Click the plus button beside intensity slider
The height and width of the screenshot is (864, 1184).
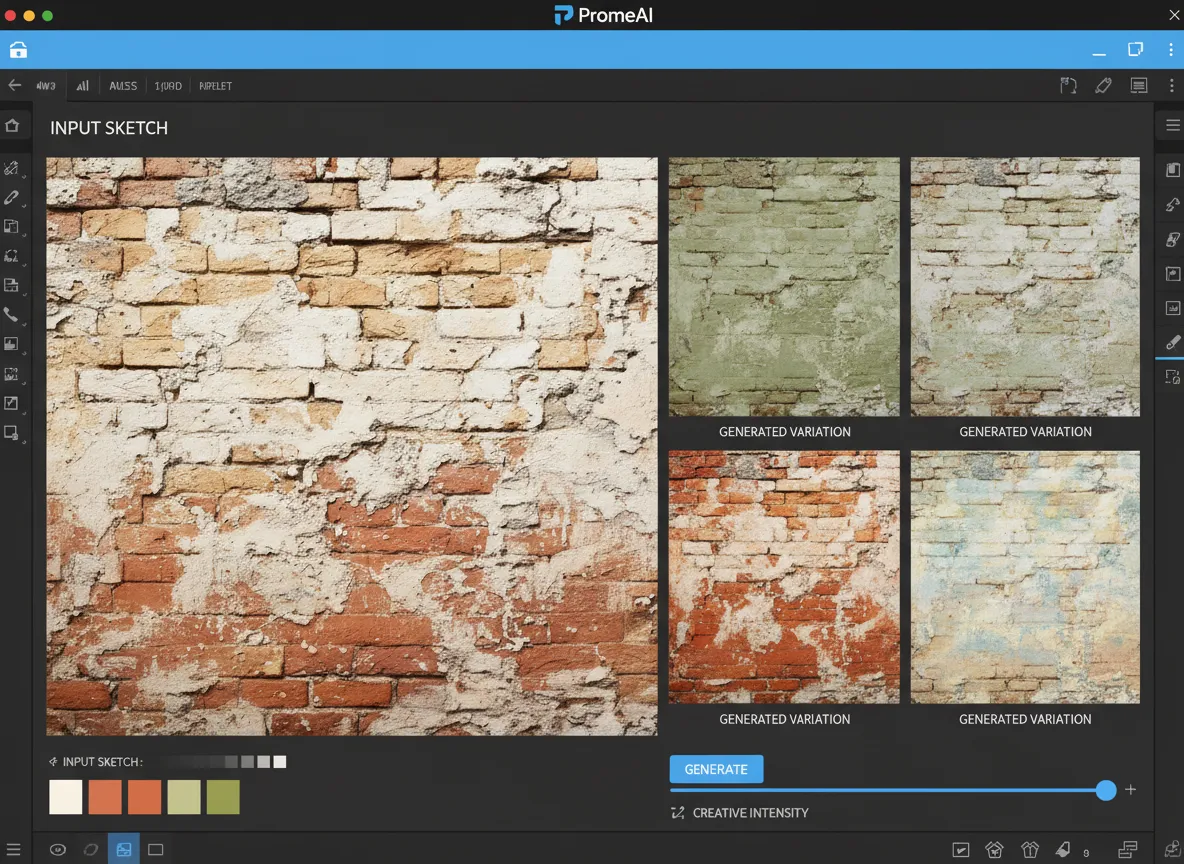pyautogui.click(x=1130, y=790)
